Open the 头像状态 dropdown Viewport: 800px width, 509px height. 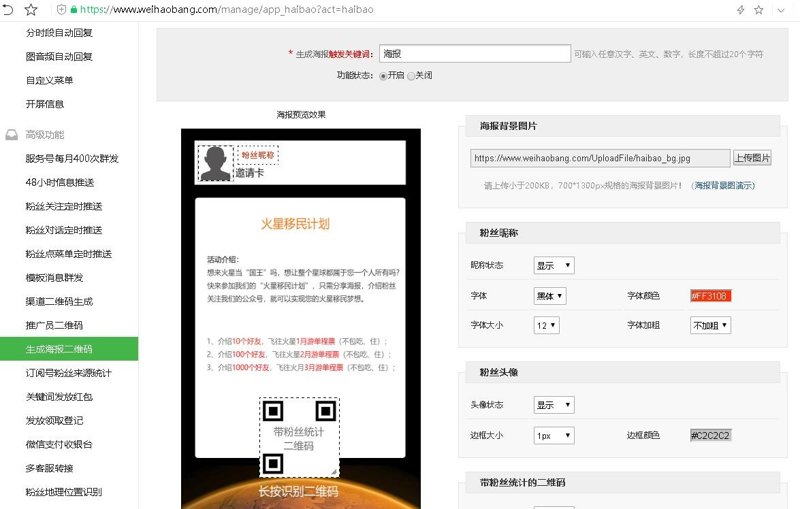pyautogui.click(x=554, y=405)
